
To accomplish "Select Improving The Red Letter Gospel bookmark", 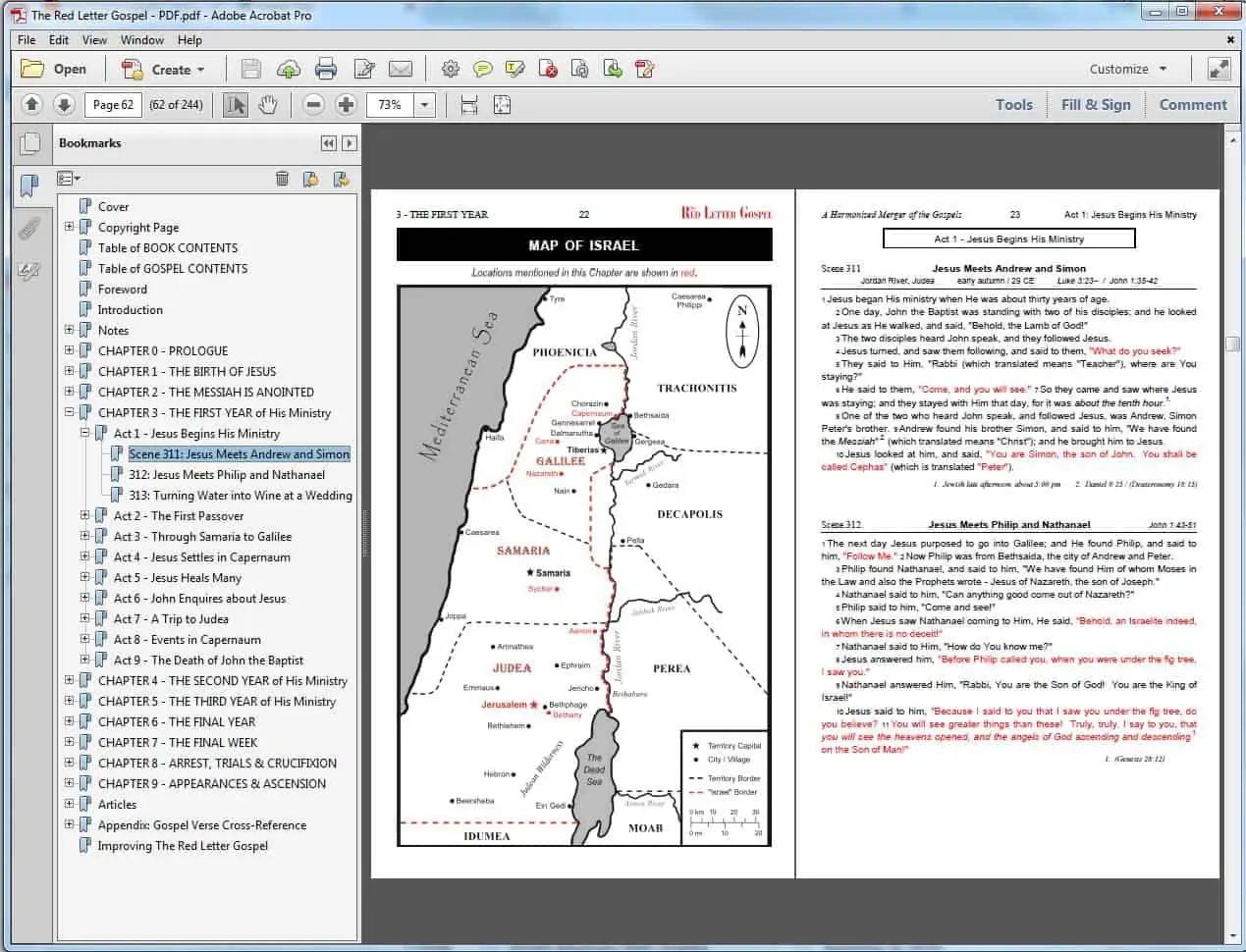I will 183,845.
